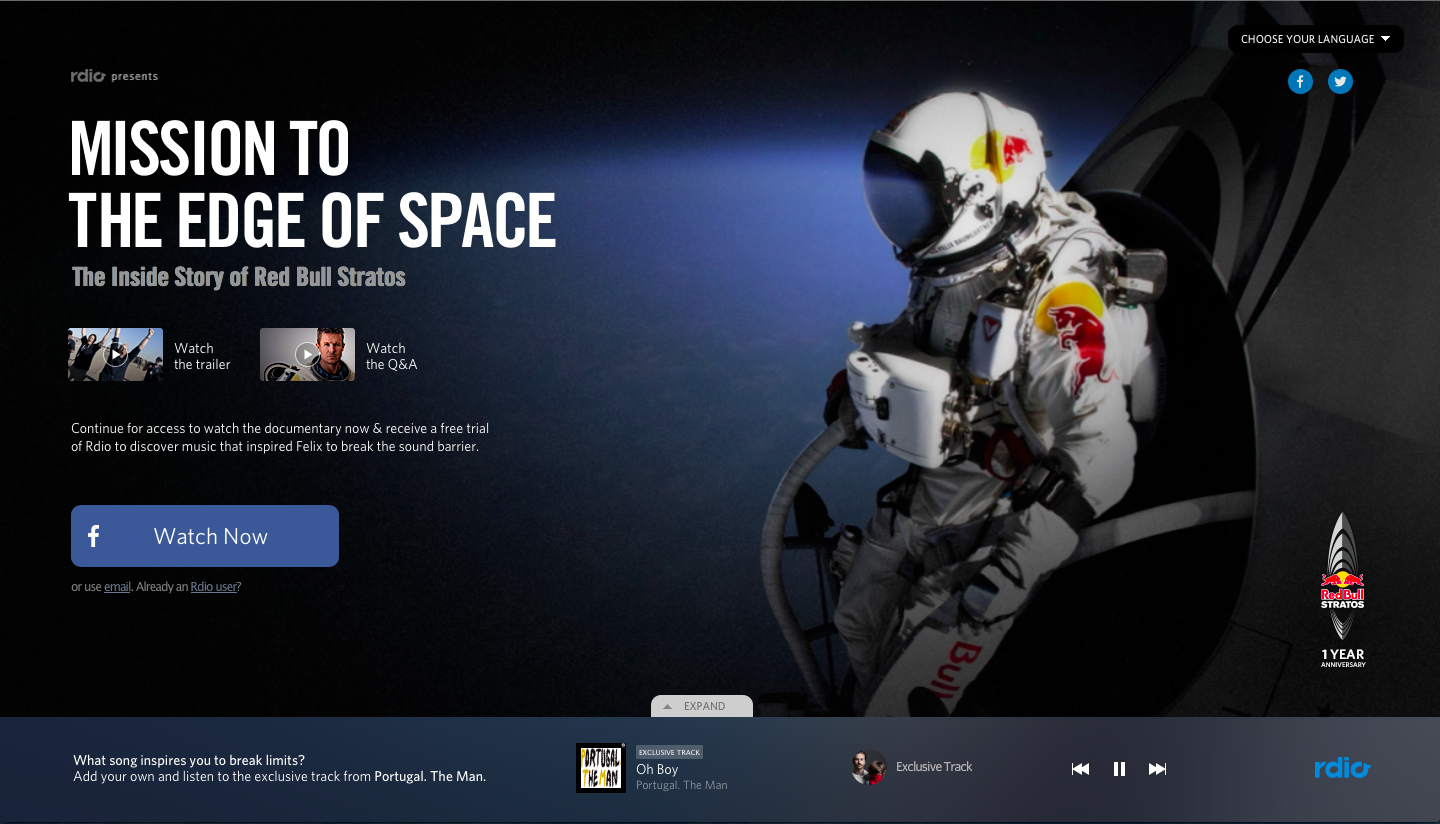This screenshot has width=1440, height=824.
Task: Click the round avatar beside Exclusive Track
Action: click(x=868, y=767)
